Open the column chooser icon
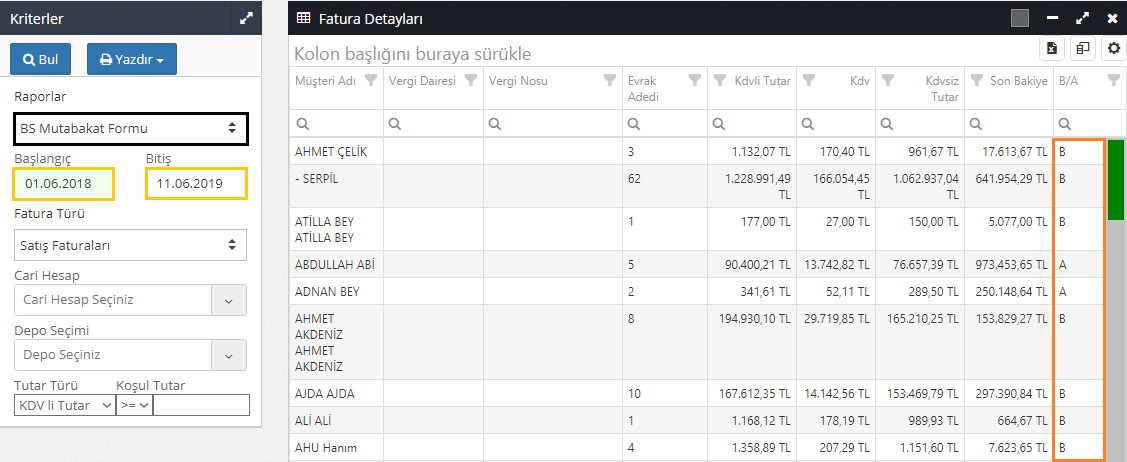 click(x=1083, y=49)
